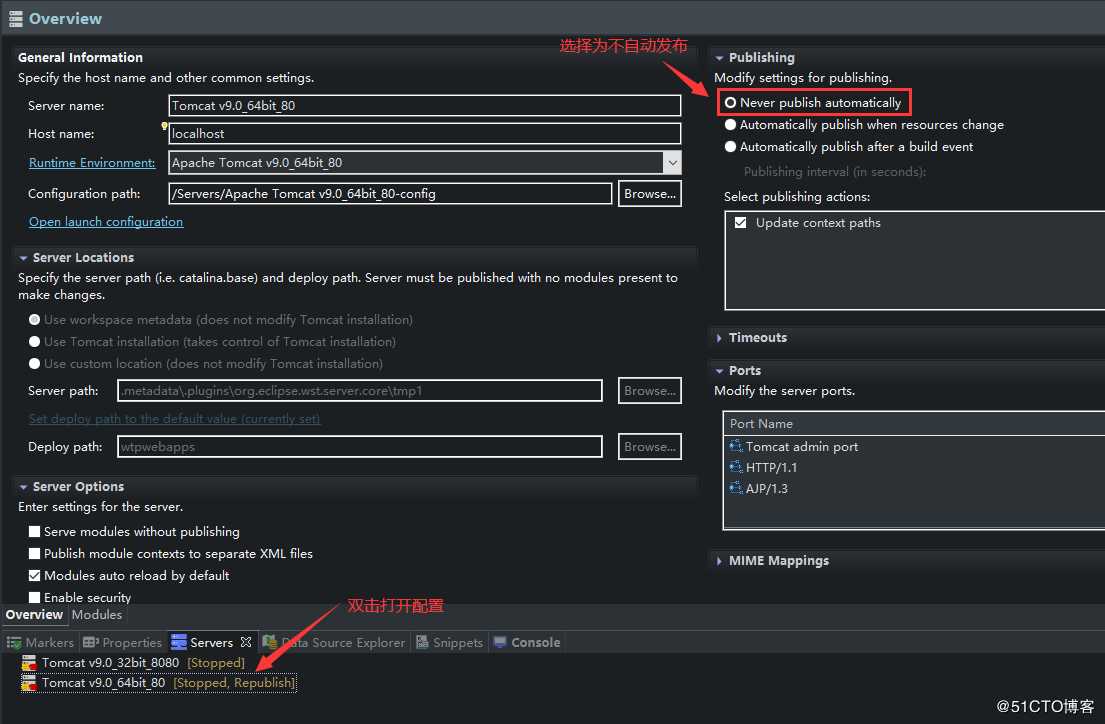Click the Overview editor header icon
Screen dimensions: 1105x724
point(15,19)
